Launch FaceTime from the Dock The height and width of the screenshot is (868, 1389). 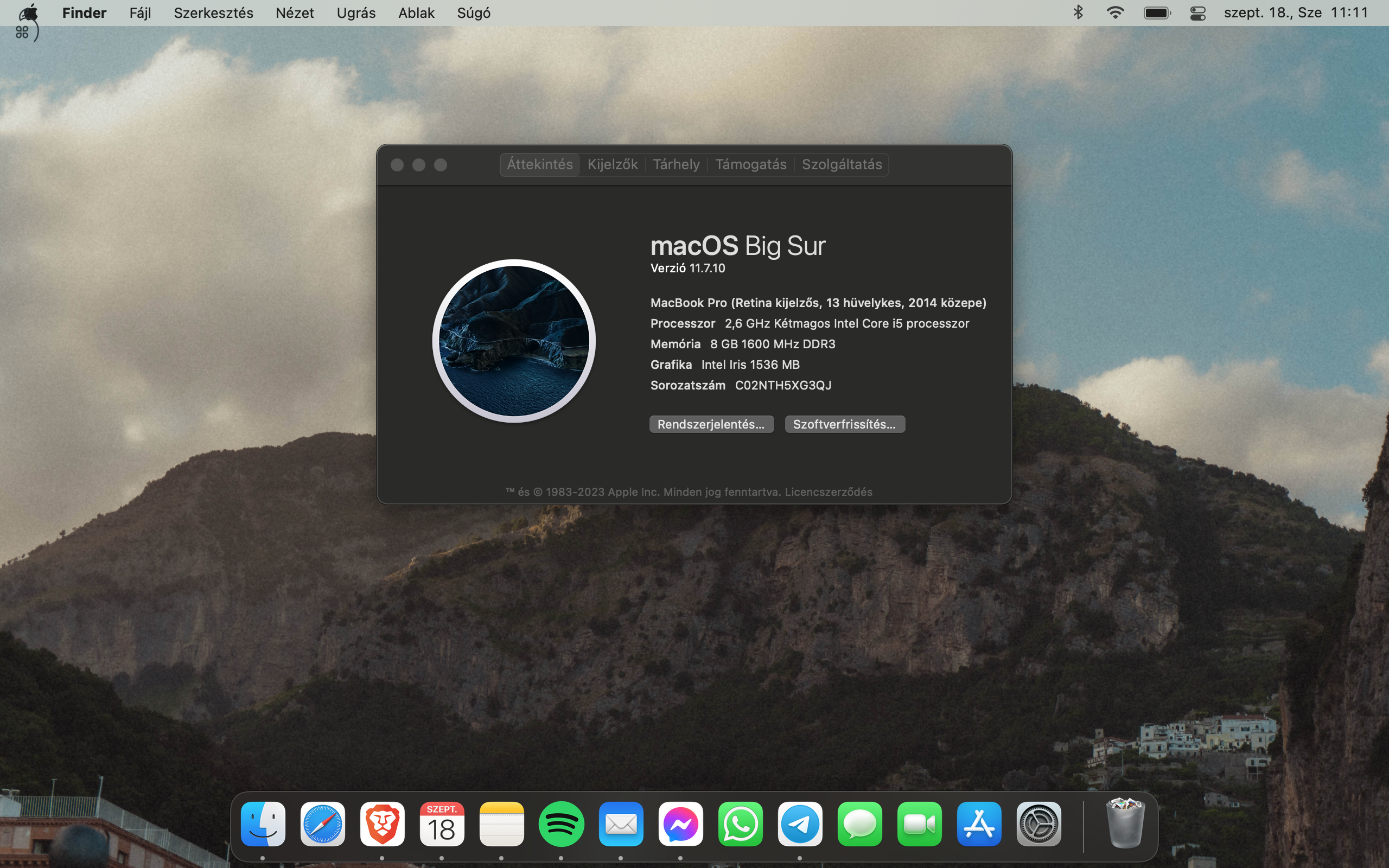[x=920, y=824]
